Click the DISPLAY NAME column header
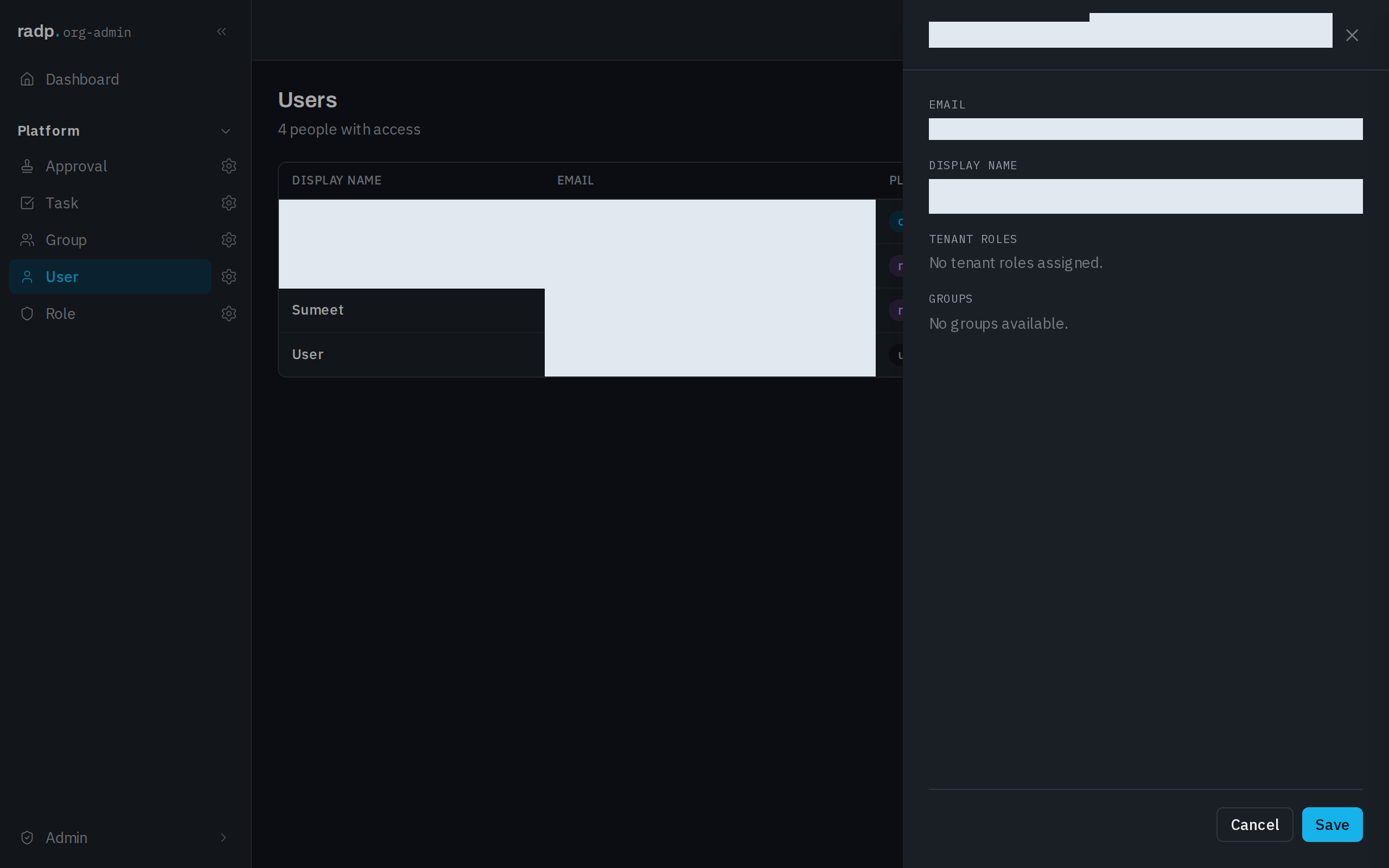 (336, 180)
